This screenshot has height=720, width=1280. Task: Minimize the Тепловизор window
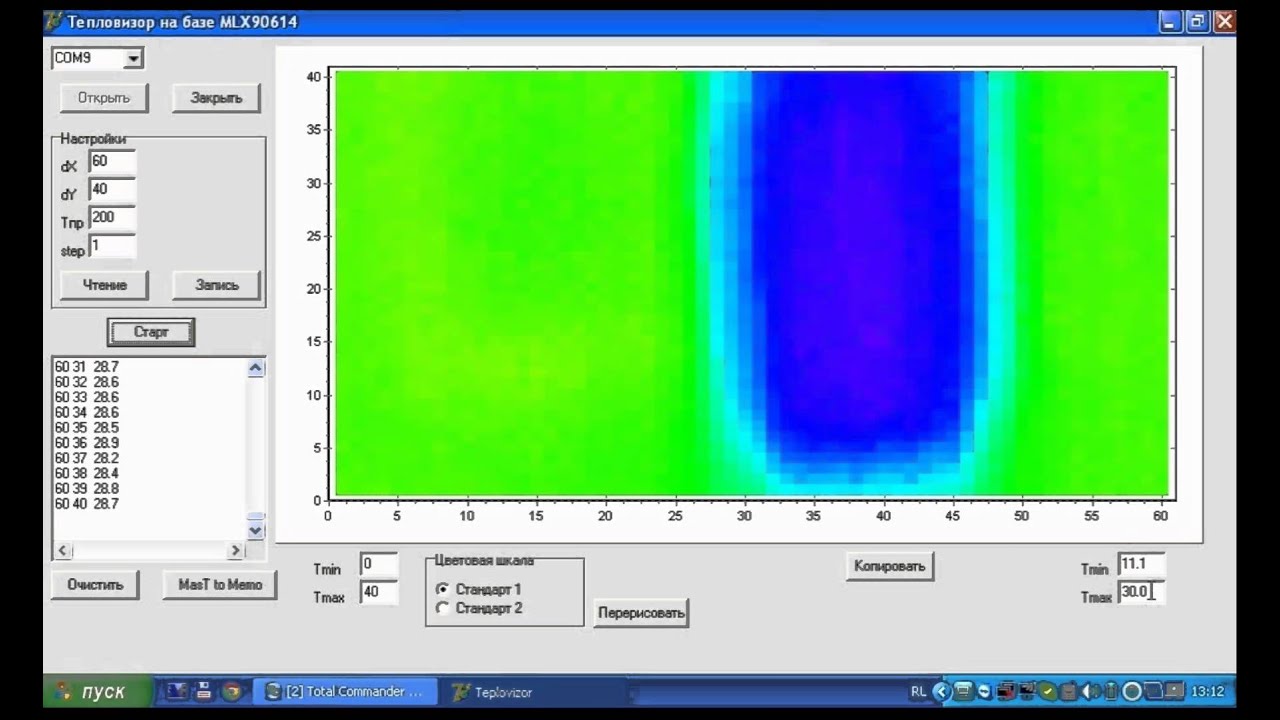[1172, 22]
